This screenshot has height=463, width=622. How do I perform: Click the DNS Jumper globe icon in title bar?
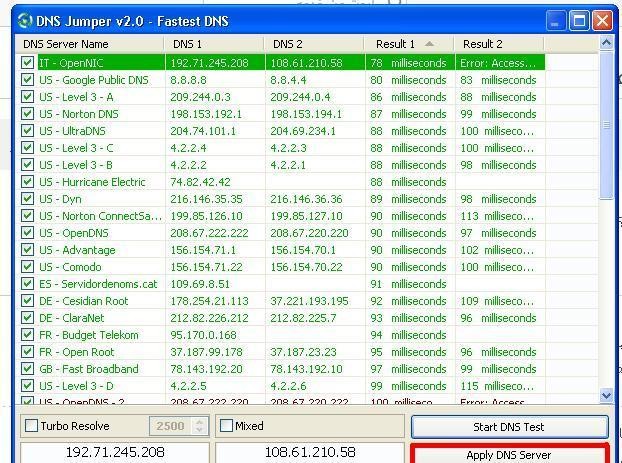[x=25, y=21]
